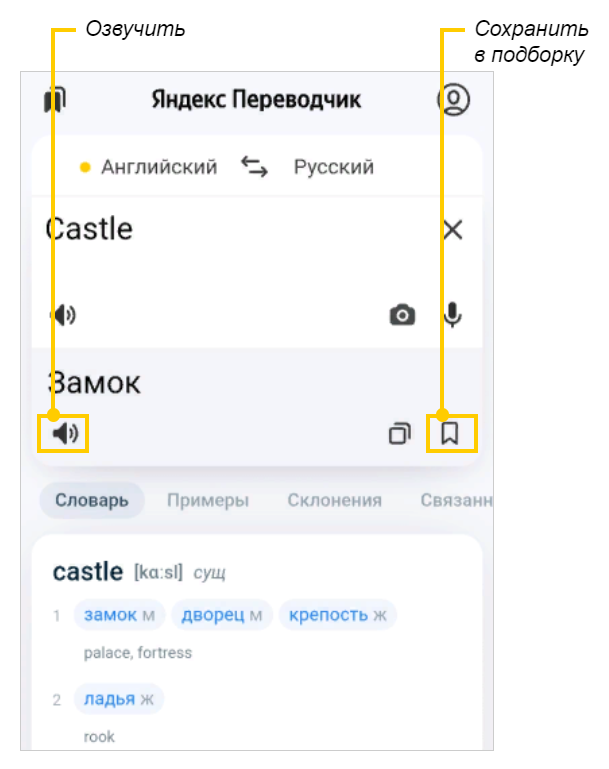609x769 pixels.
Task: Clear the source text with X
Action: 453,230
